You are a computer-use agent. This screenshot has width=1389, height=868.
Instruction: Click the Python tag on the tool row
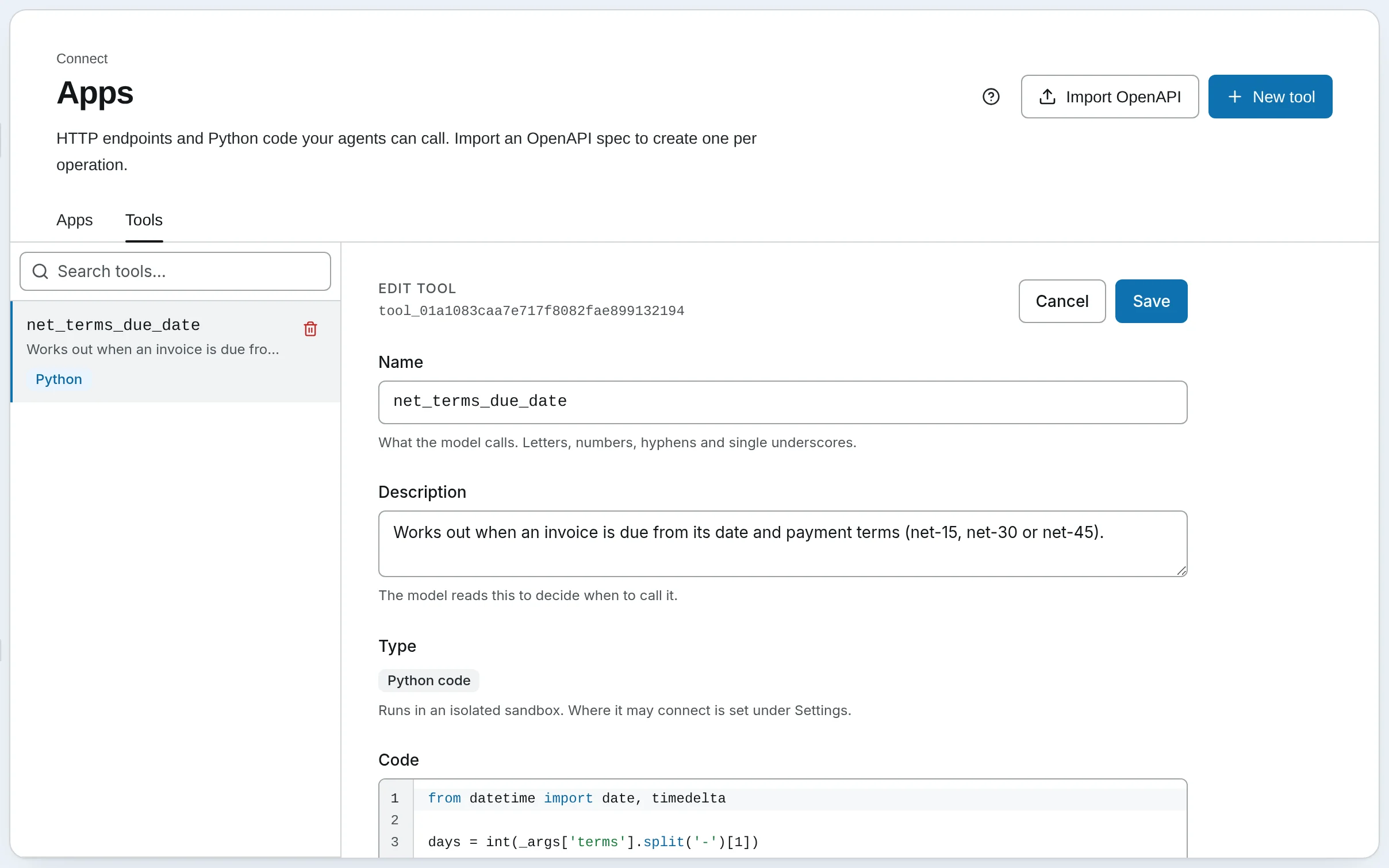[x=59, y=379]
